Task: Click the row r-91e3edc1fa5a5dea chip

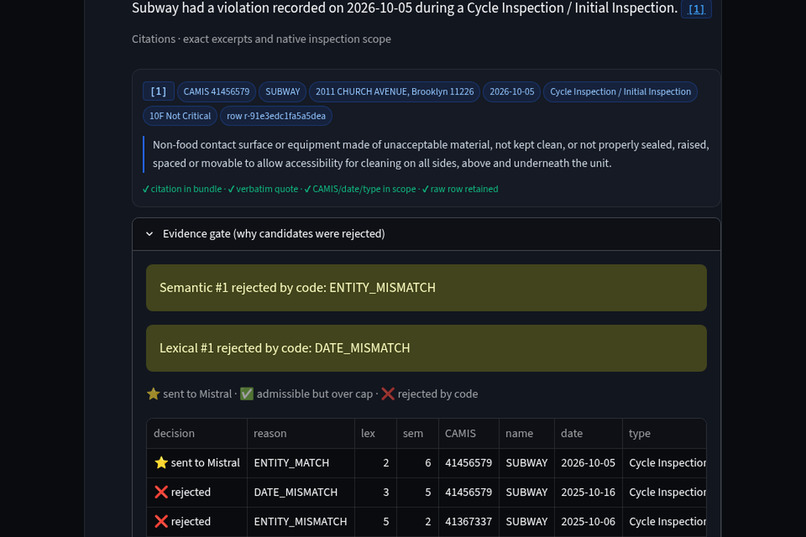Action: pyautogui.click(x=276, y=116)
